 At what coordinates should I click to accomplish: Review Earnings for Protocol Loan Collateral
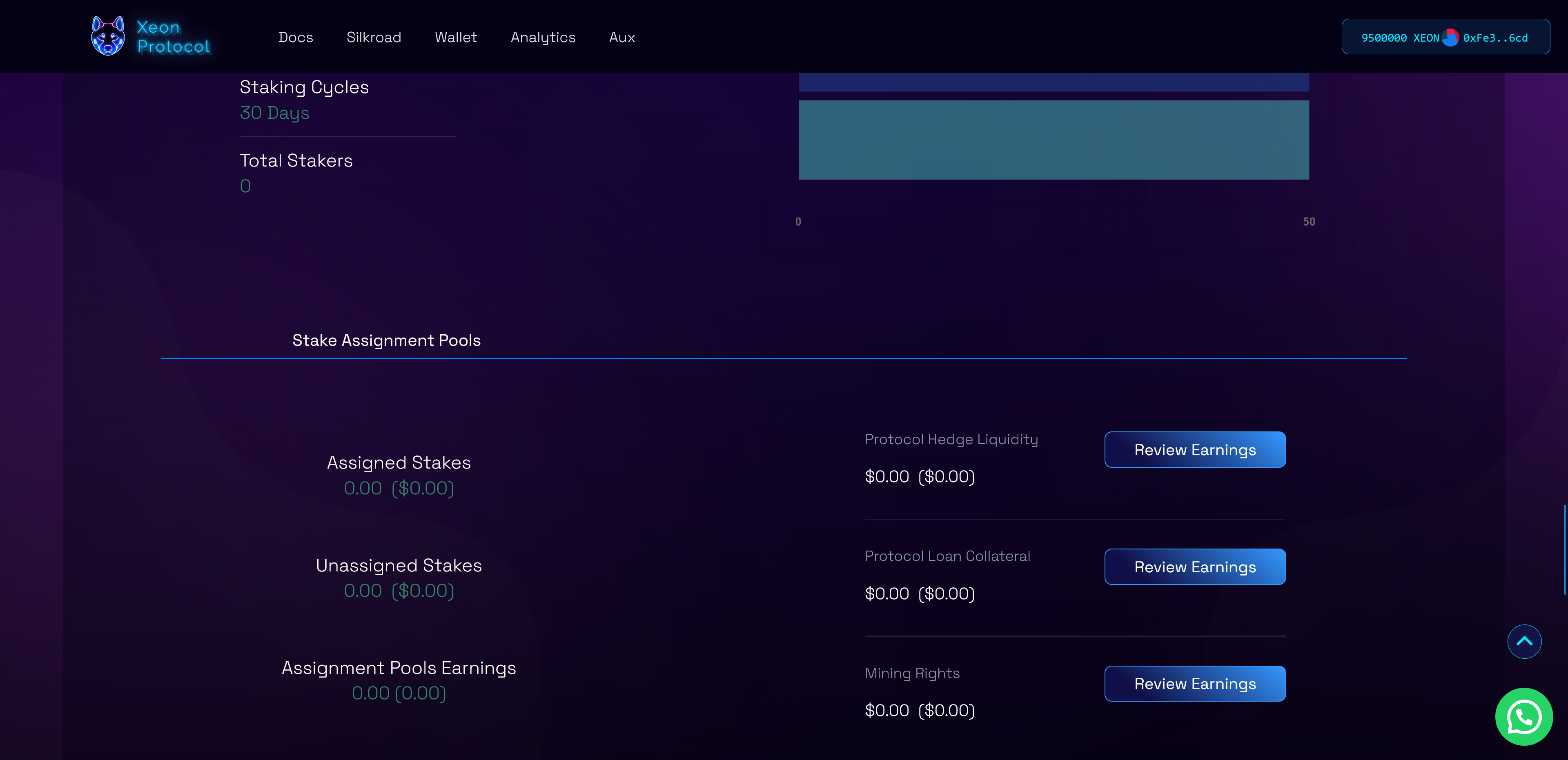pyautogui.click(x=1194, y=567)
